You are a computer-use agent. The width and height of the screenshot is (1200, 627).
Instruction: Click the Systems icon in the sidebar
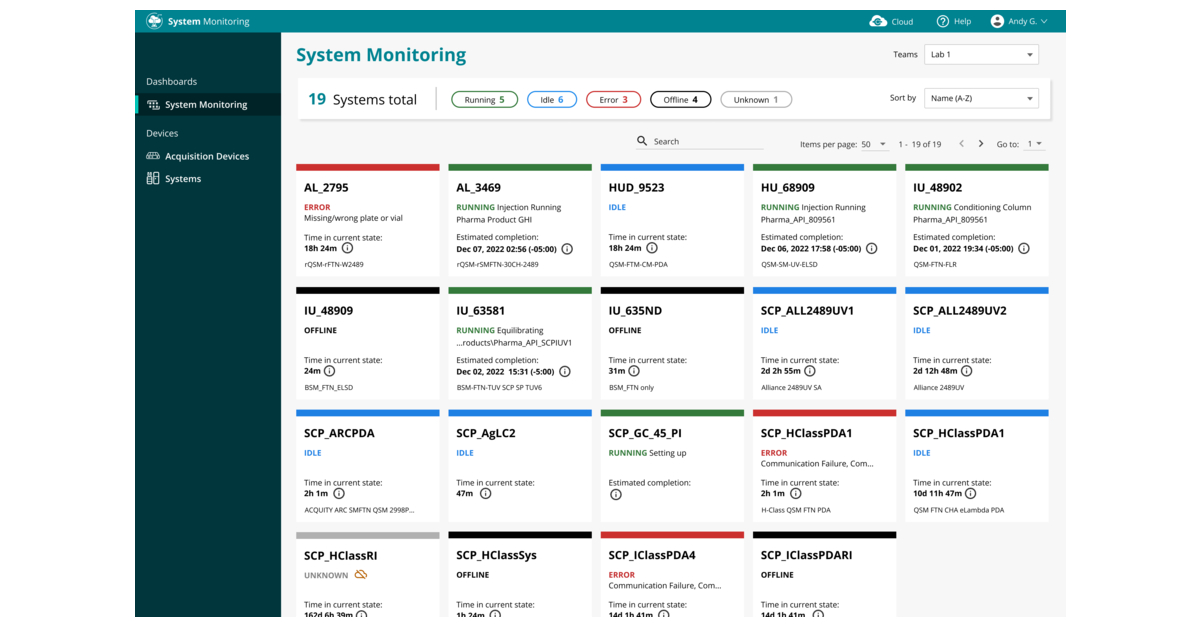pyautogui.click(x=155, y=178)
